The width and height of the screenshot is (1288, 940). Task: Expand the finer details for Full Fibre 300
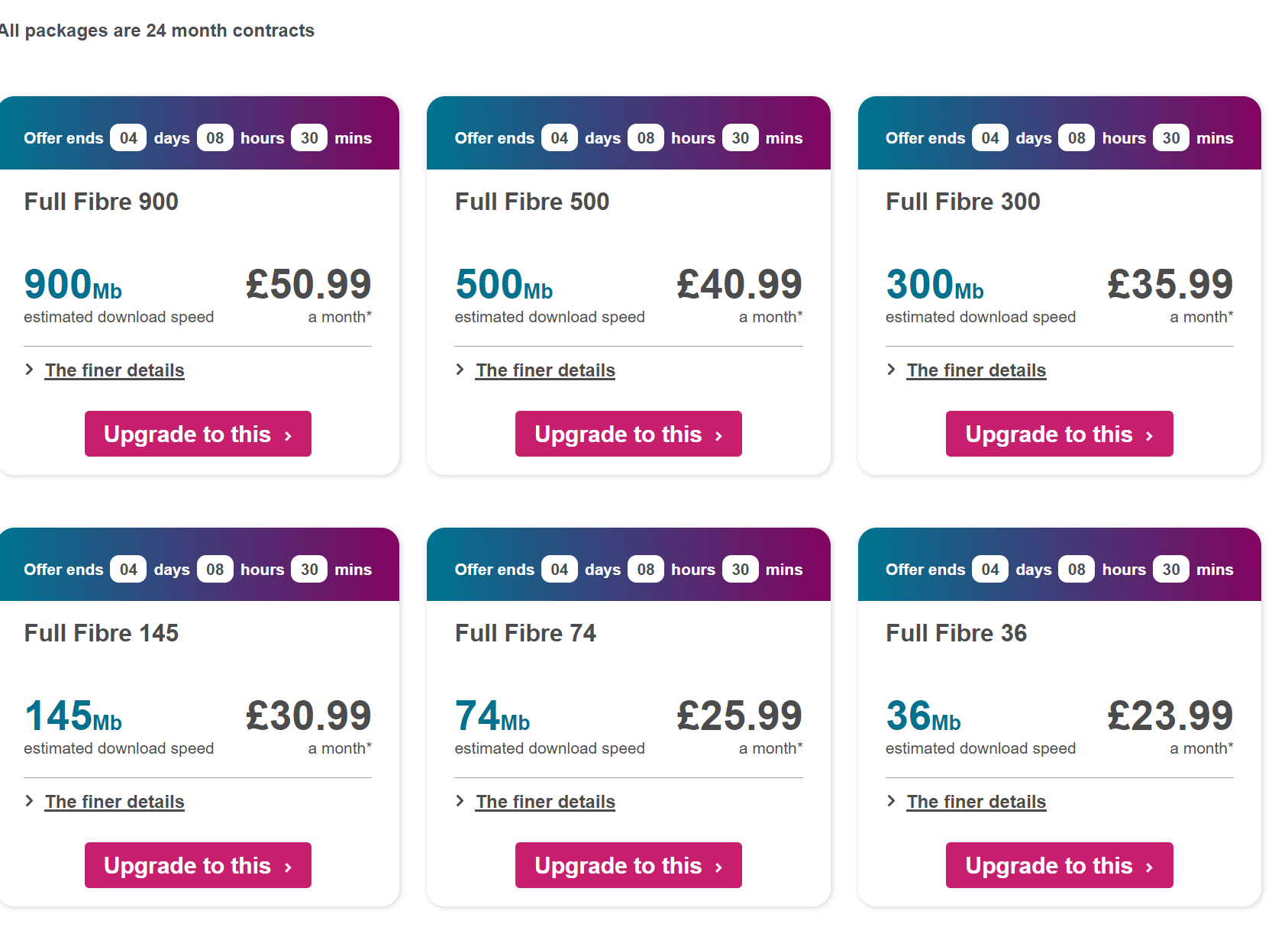(x=976, y=370)
